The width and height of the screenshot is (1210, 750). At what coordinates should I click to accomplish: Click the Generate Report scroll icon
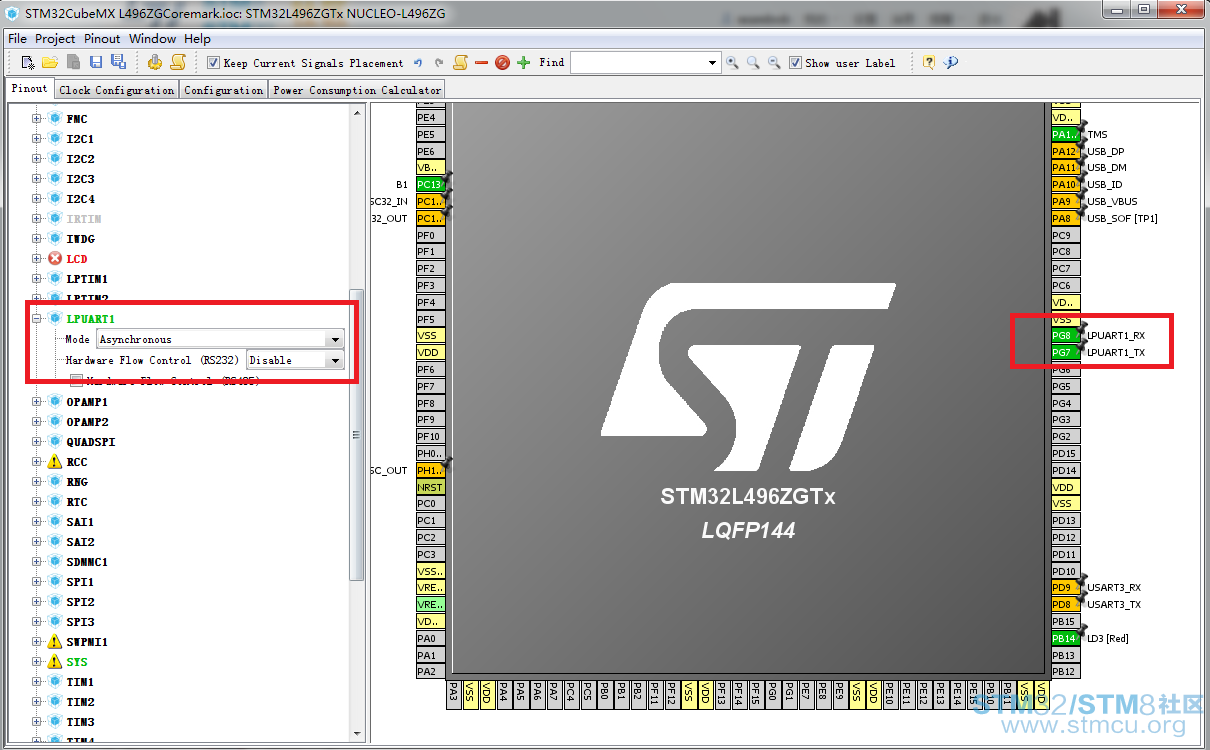(178, 62)
